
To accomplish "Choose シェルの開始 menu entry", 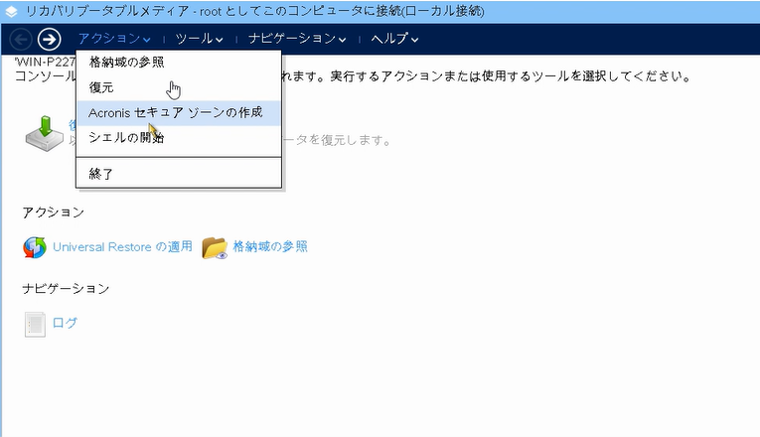I will (x=179, y=138).
